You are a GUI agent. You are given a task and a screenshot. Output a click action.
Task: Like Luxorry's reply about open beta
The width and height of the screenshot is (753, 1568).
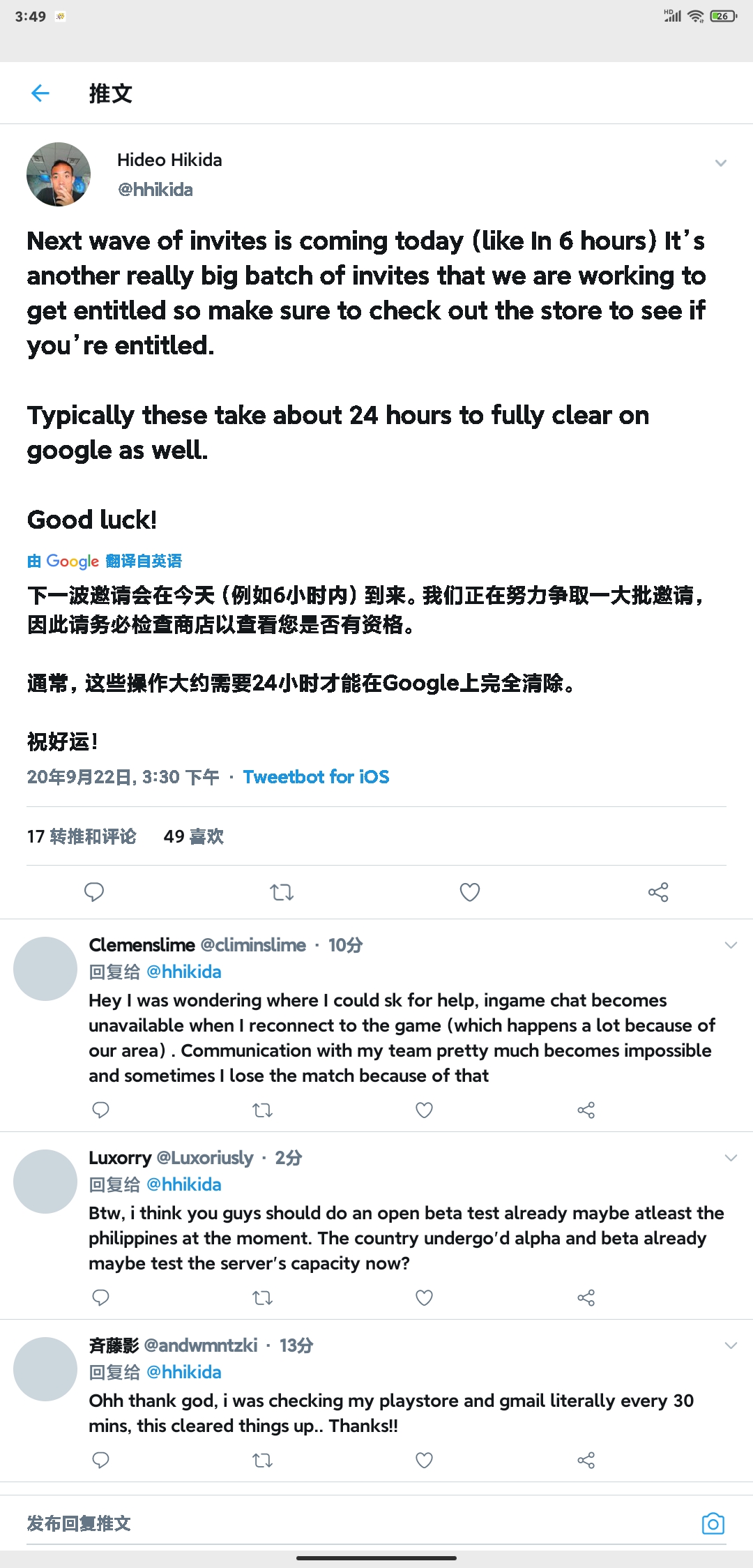point(424,1297)
